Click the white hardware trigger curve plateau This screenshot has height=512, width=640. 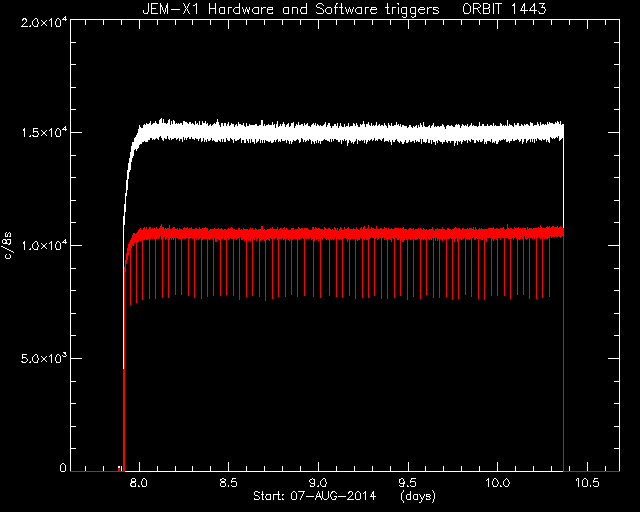[351, 133]
